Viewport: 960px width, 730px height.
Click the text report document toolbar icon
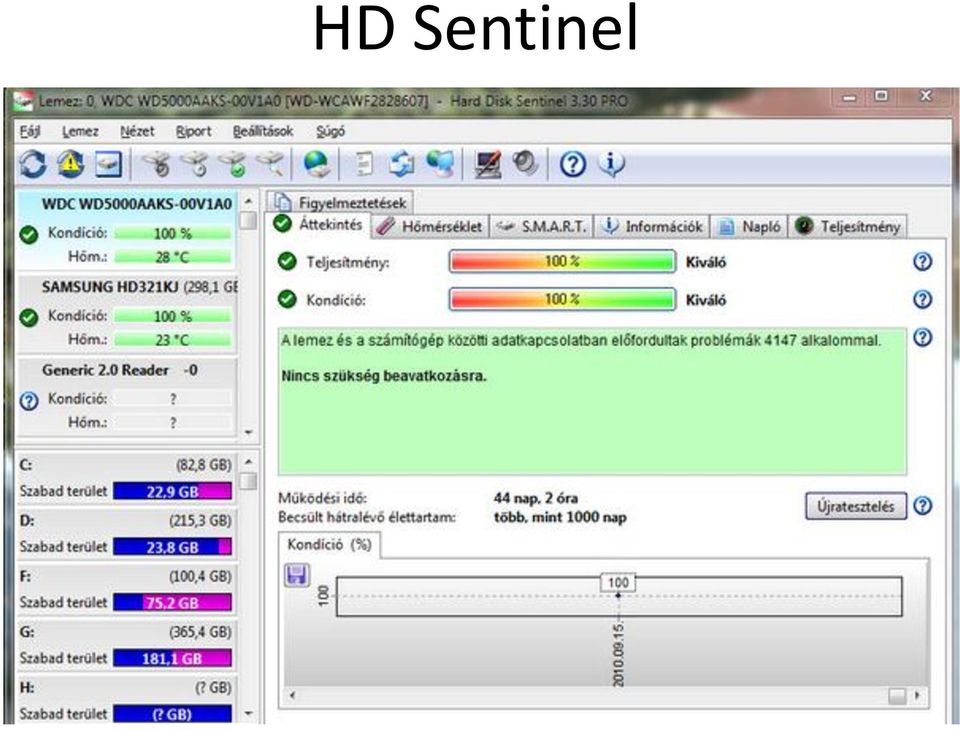[364, 164]
